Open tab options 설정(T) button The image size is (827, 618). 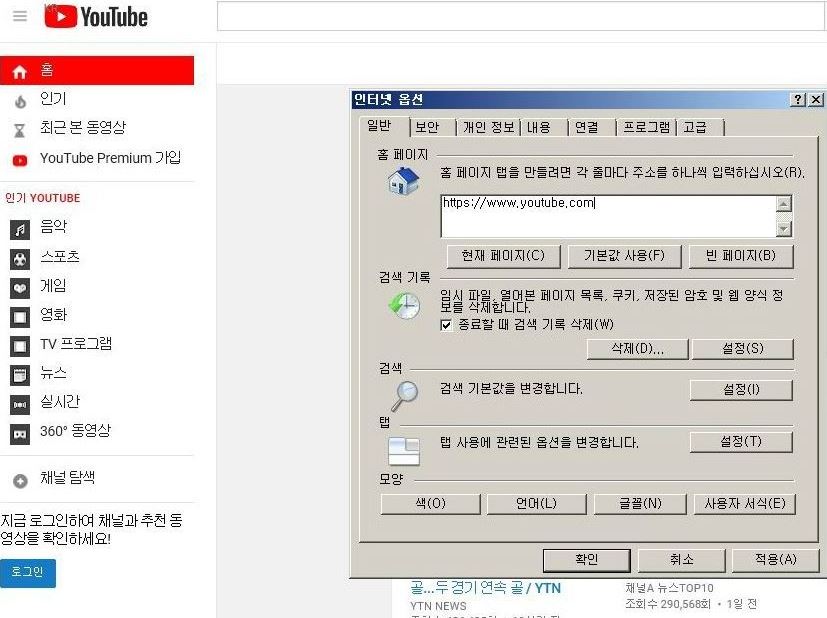(741, 441)
